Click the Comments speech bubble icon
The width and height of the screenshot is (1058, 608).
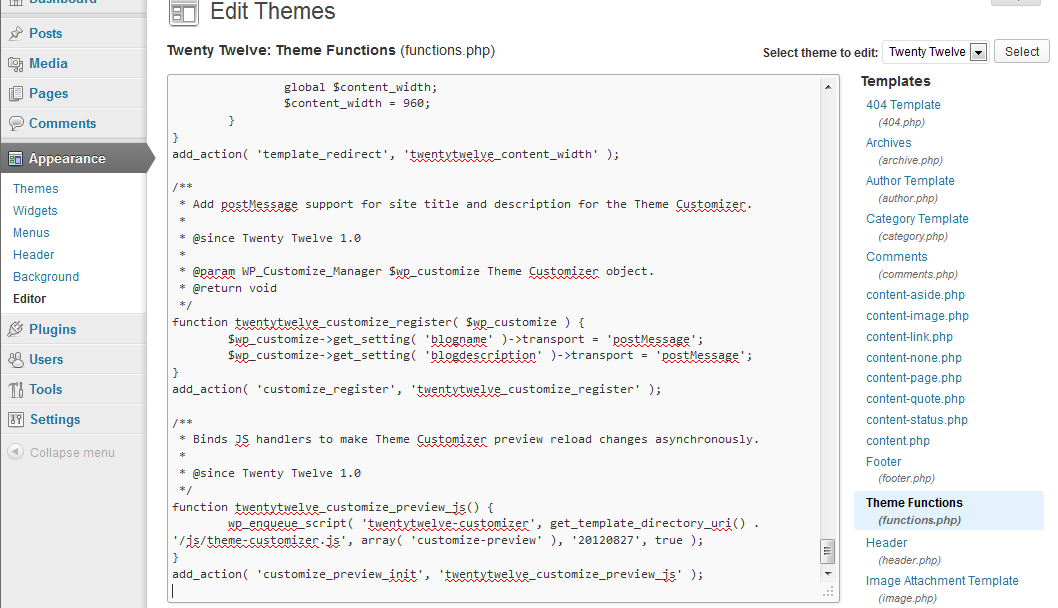(x=16, y=123)
